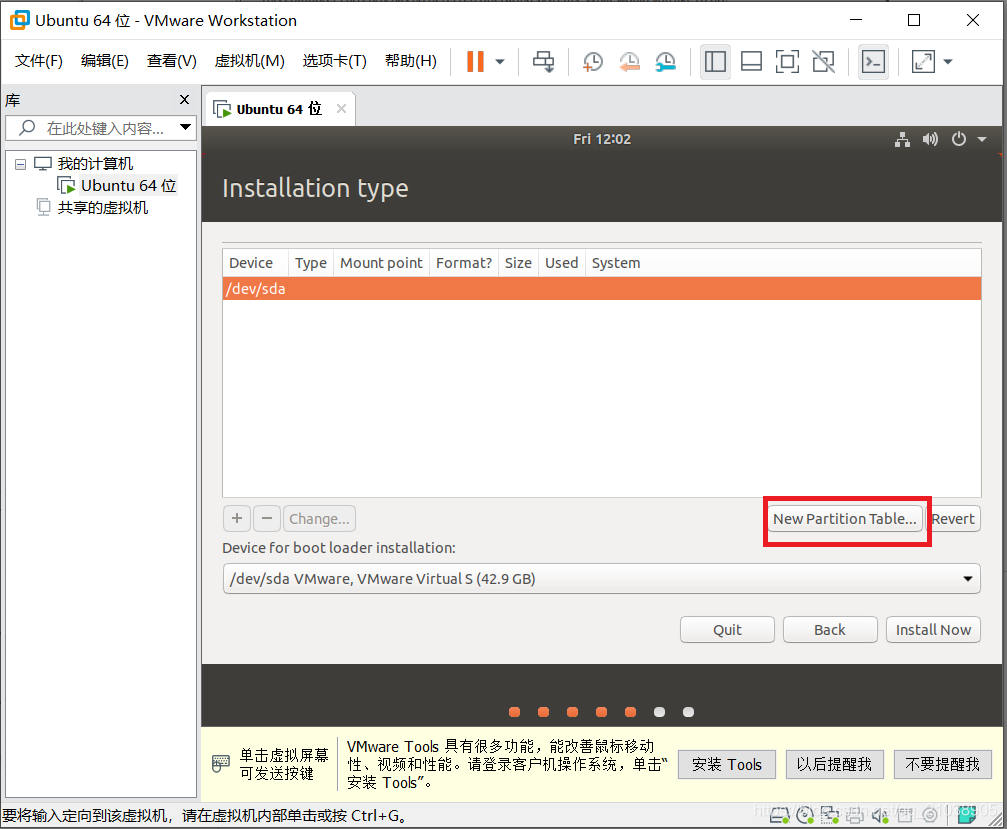Click New Partition Table... button

[845, 519]
